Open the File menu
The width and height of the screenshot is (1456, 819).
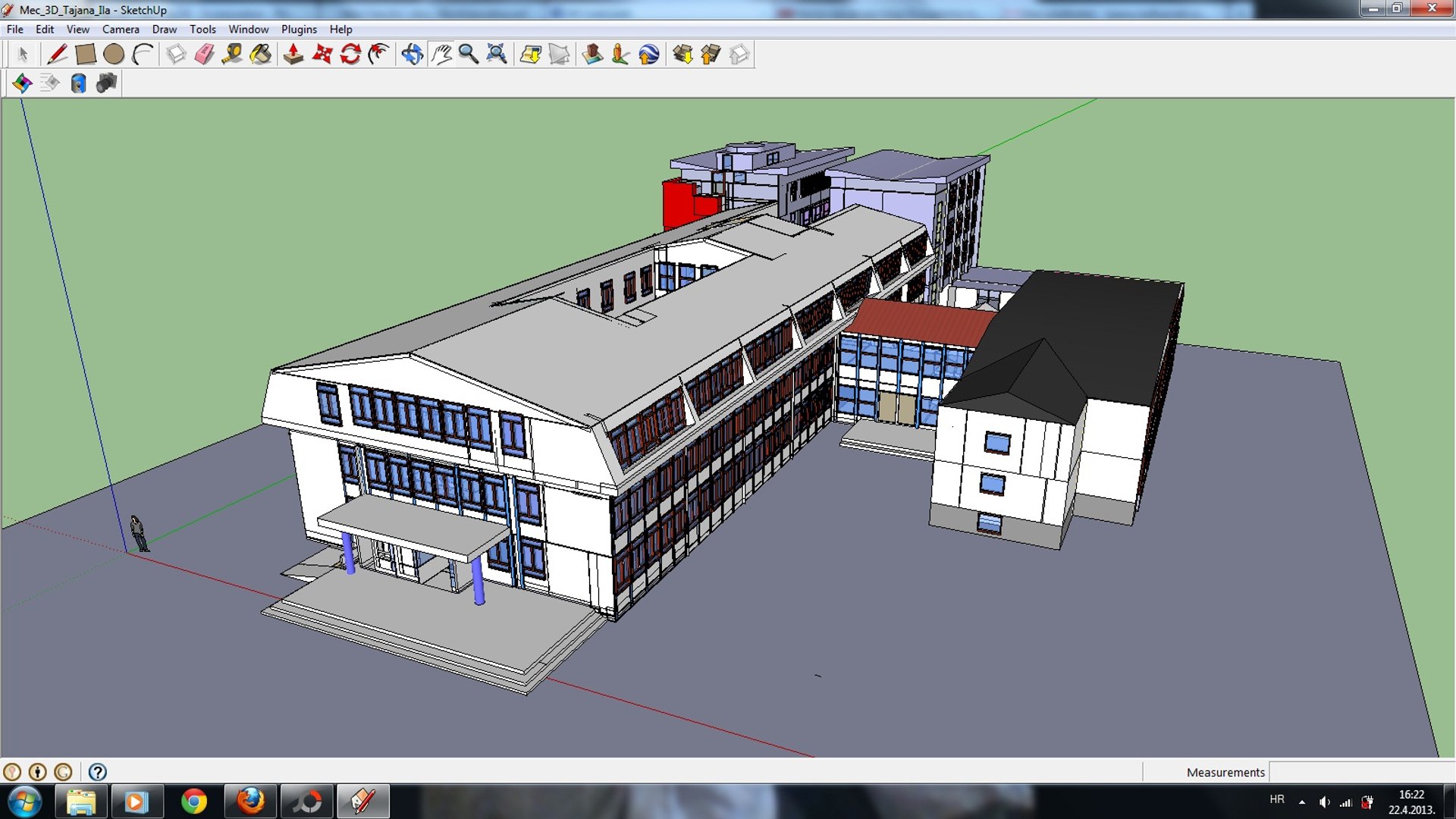(15, 30)
